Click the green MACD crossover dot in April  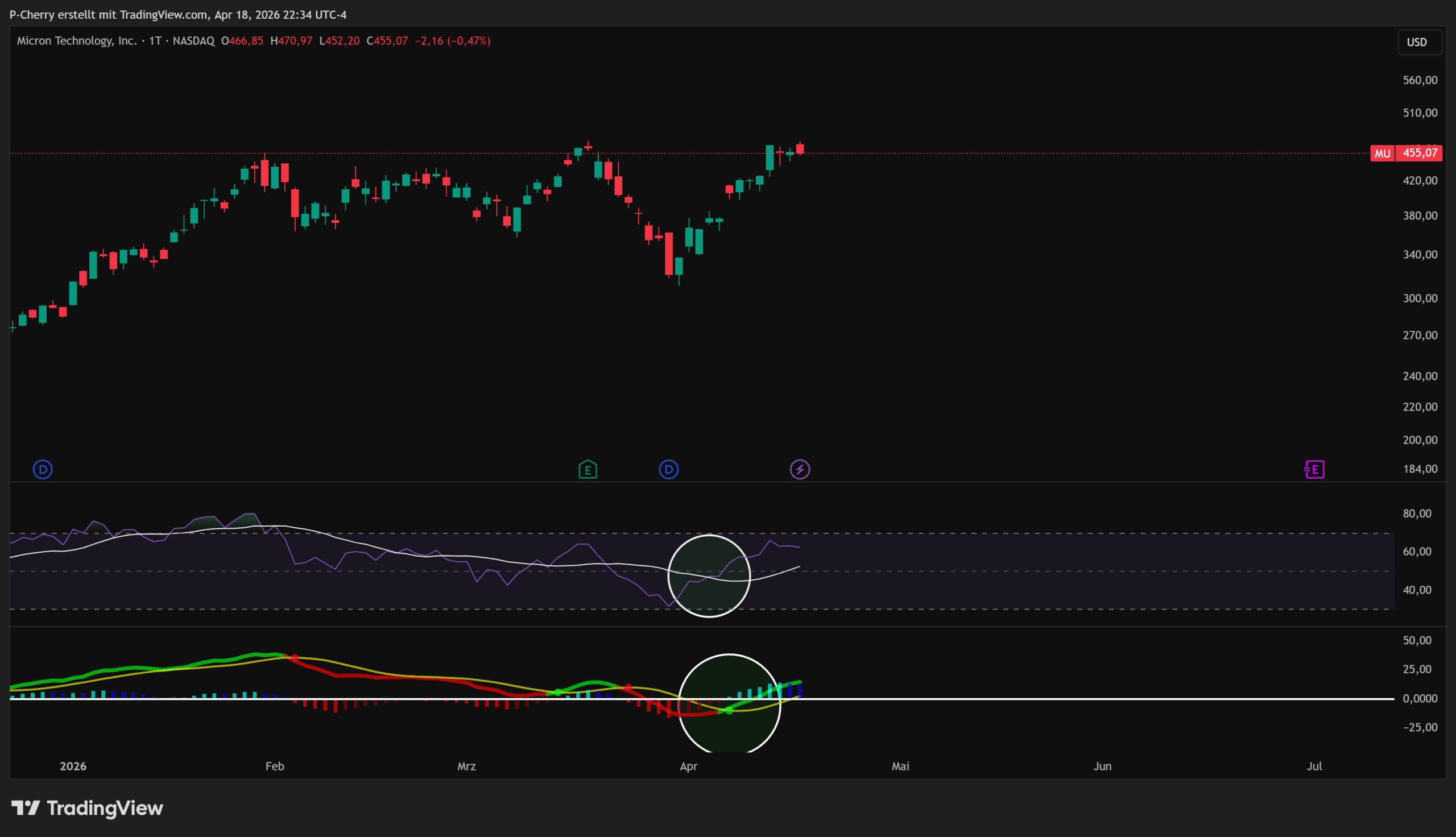[730, 711]
